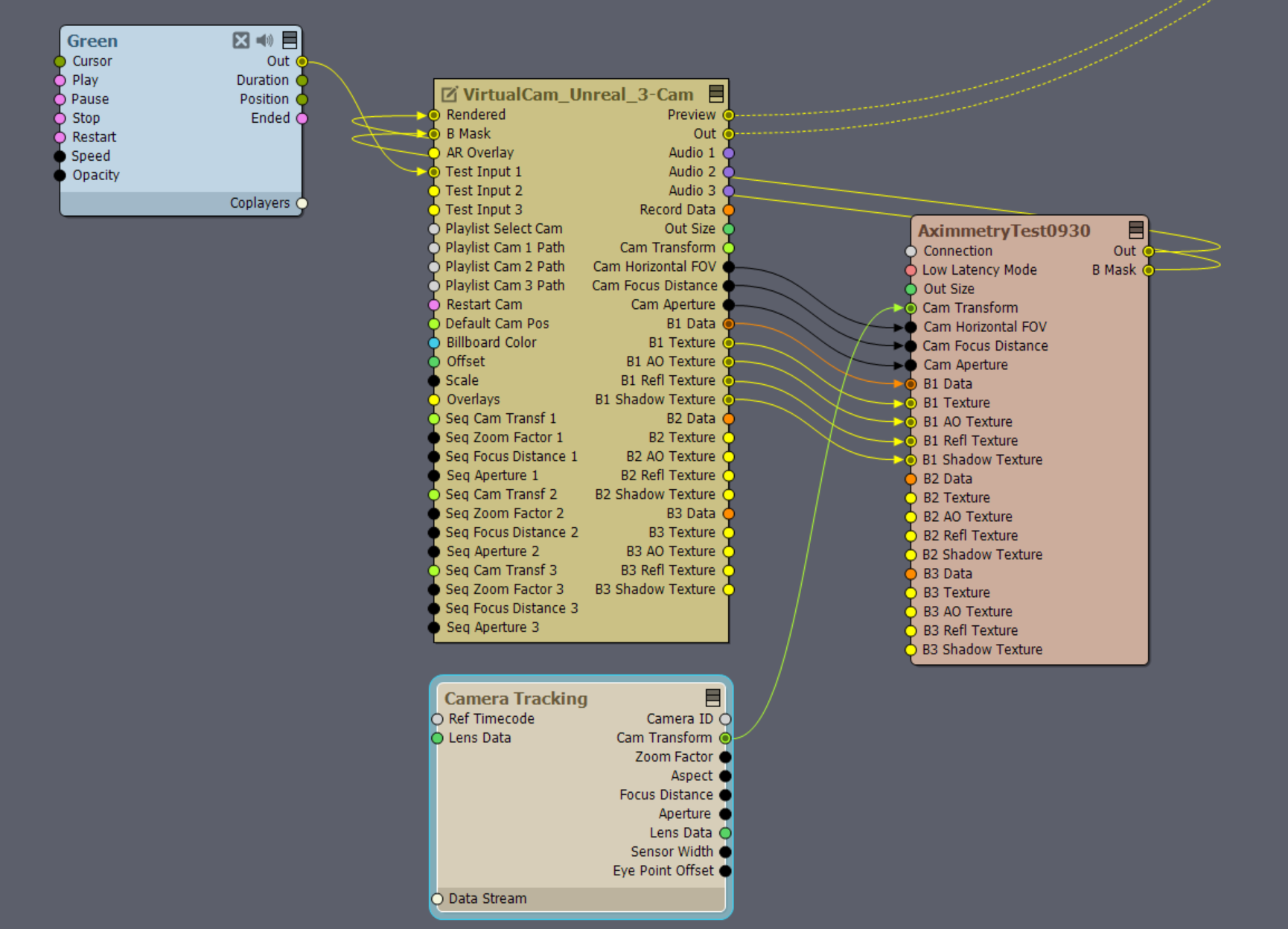
Task: Toggle pin list icon on VirtualCam_Unreal_3-Cam node
Action: pyautogui.click(x=716, y=94)
